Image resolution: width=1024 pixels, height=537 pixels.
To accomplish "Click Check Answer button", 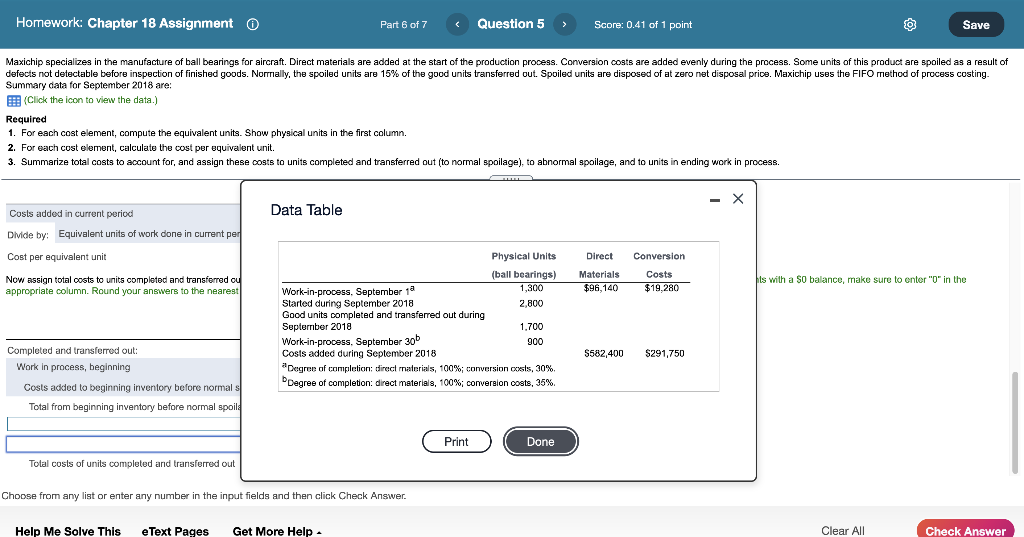I will (965, 530).
